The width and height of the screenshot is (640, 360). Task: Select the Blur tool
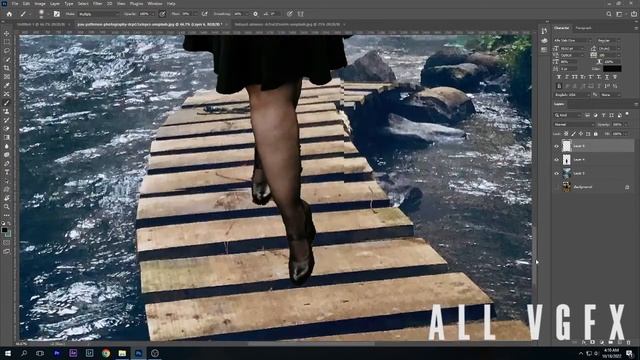[7, 146]
